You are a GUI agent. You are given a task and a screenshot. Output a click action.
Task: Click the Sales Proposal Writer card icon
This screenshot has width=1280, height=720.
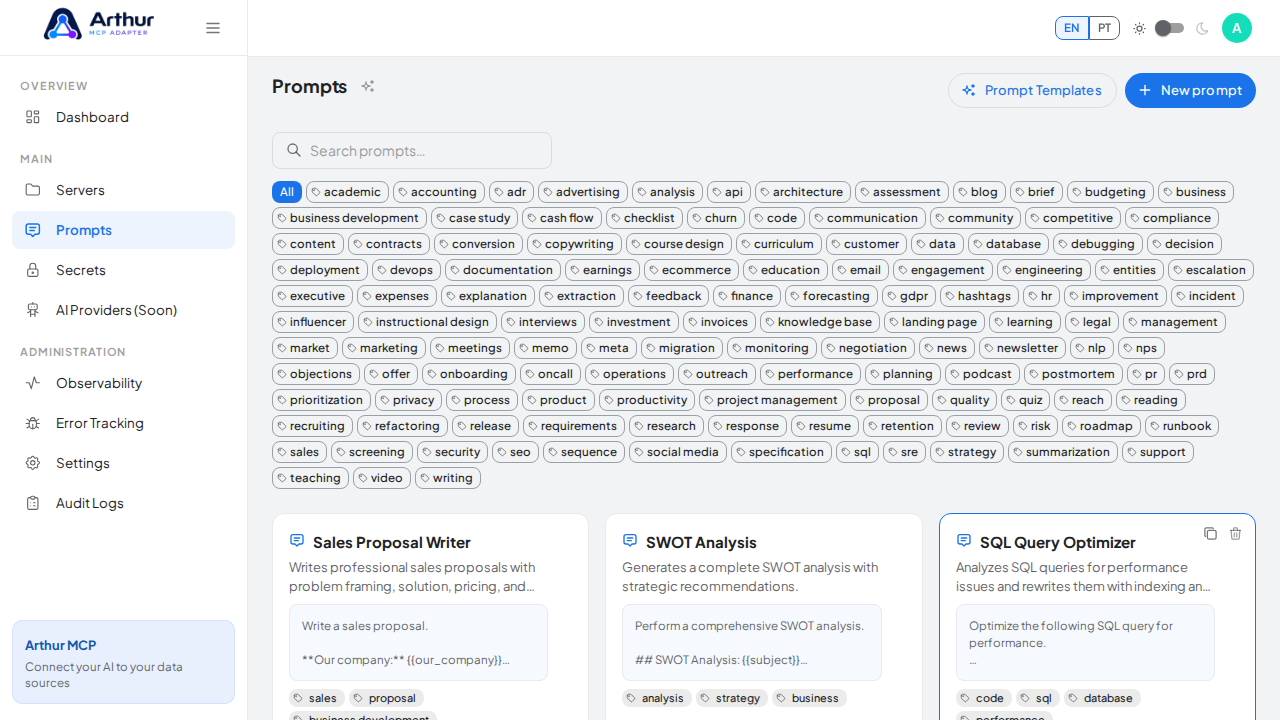pos(297,540)
